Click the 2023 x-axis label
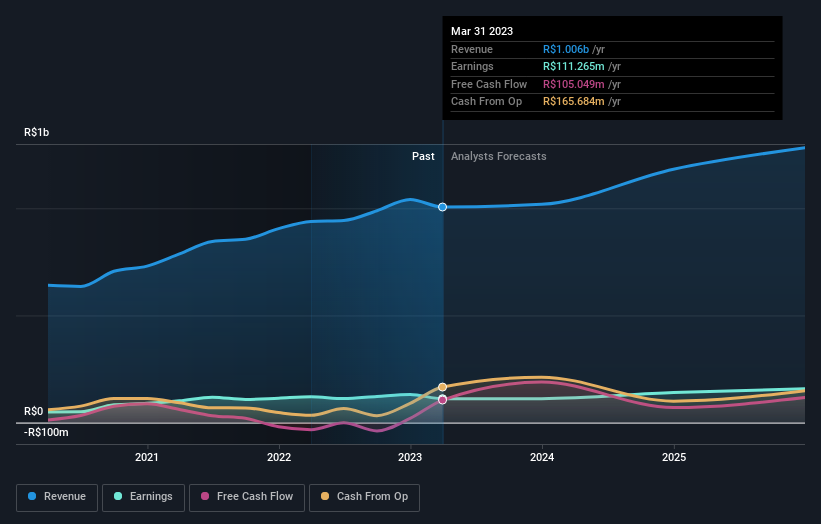Viewport: 821px width, 524px height. coord(410,458)
